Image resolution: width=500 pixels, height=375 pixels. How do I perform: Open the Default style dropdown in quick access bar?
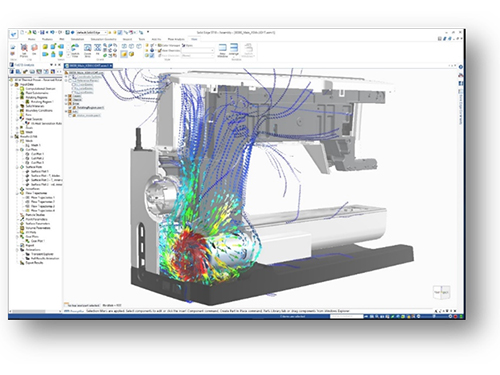click(92, 33)
